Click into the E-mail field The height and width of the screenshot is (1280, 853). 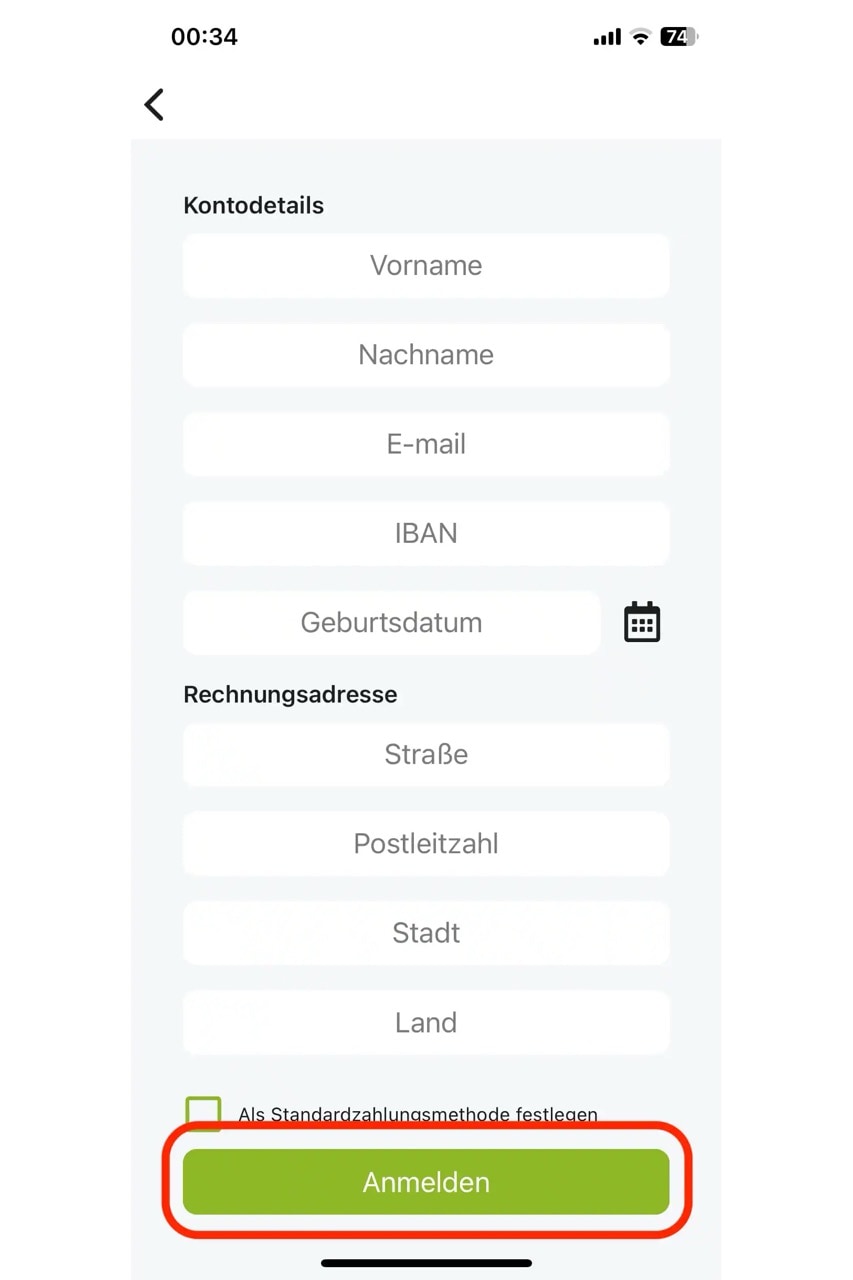click(x=426, y=444)
